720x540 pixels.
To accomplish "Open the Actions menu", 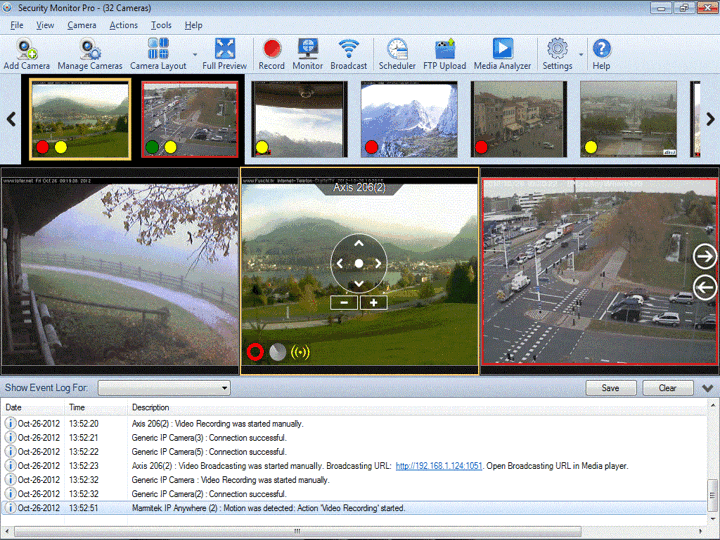I will (x=124, y=25).
